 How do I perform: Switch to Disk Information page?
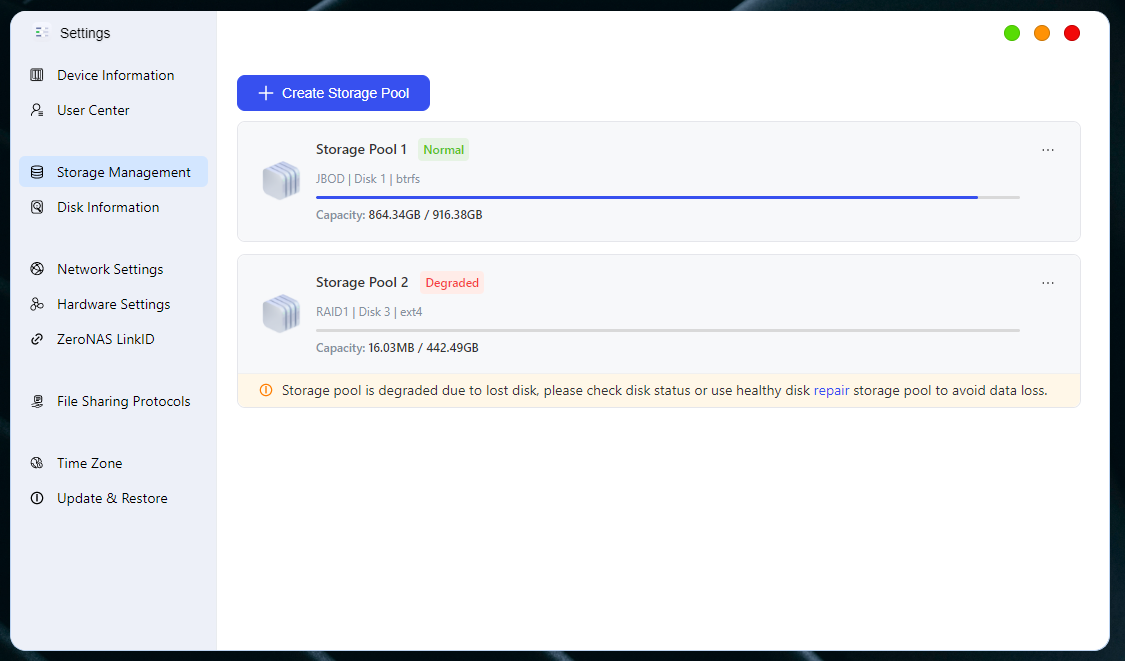tap(113, 207)
